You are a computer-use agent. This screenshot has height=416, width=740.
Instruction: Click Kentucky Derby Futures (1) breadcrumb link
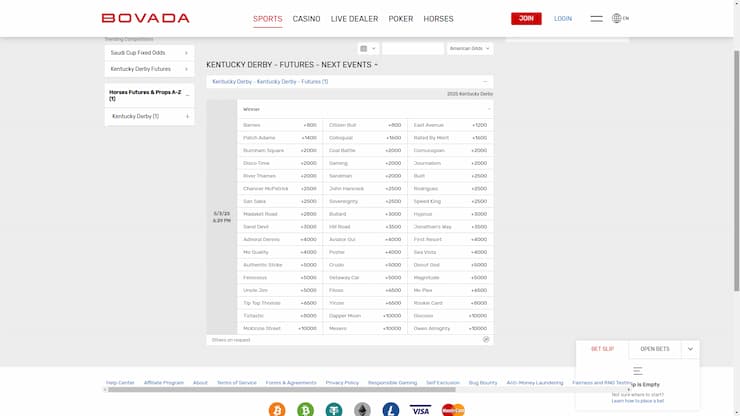pyautogui.click(x=270, y=82)
